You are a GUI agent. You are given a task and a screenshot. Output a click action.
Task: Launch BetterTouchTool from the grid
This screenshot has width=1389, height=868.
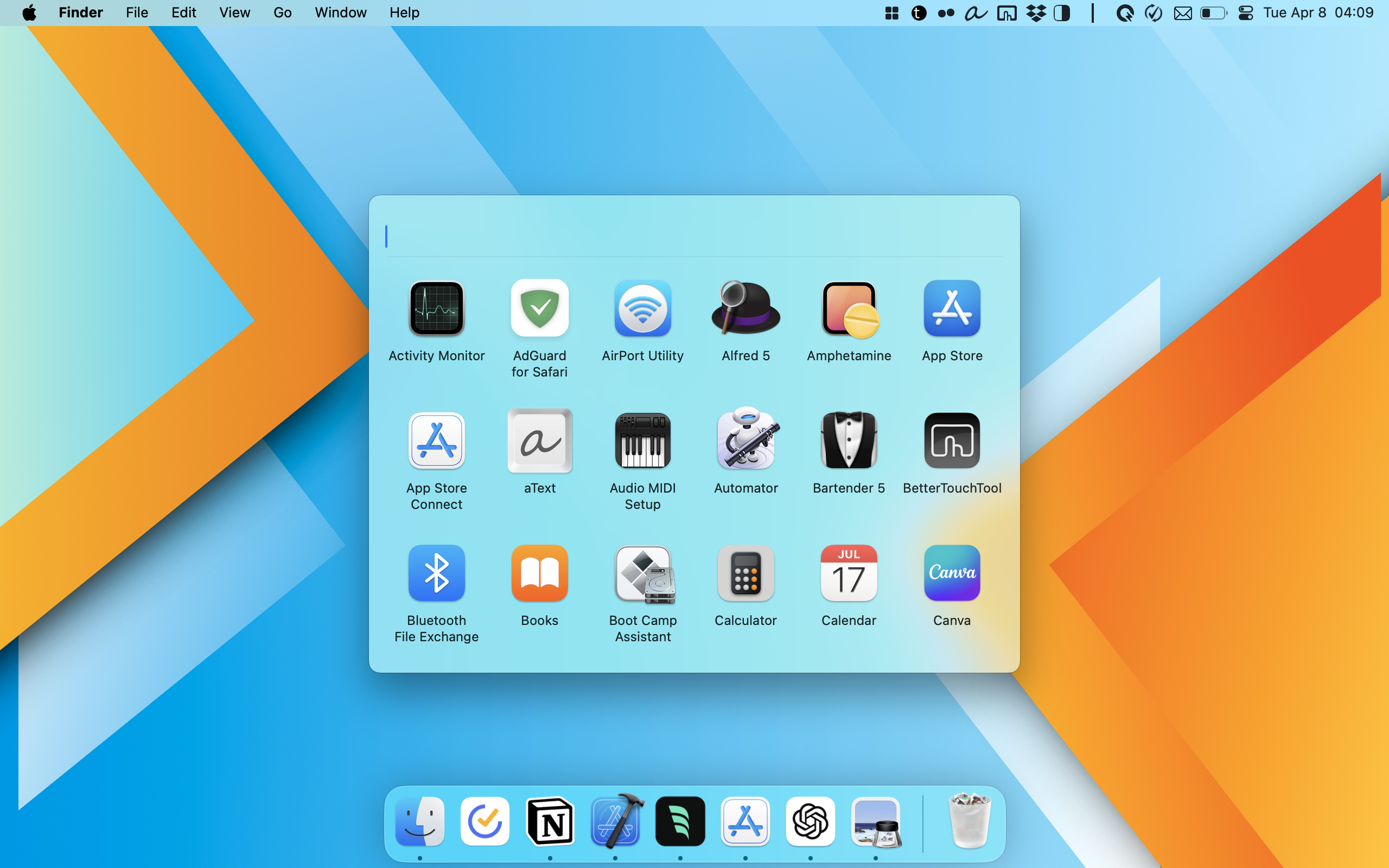click(x=952, y=441)
